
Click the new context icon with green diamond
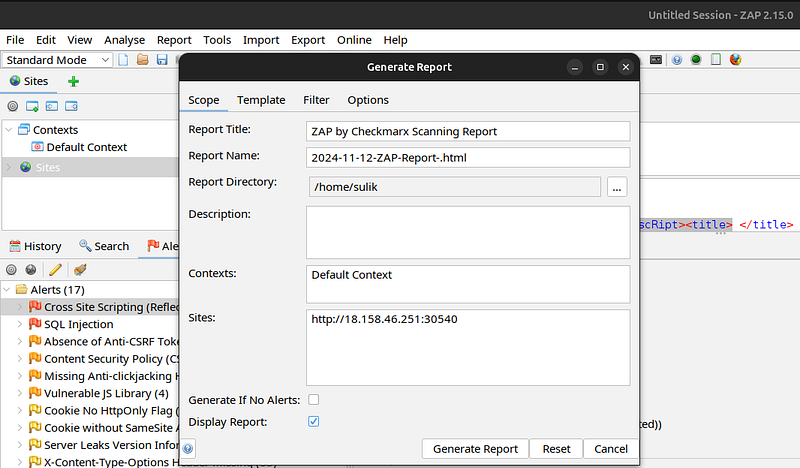pos(32,106)
